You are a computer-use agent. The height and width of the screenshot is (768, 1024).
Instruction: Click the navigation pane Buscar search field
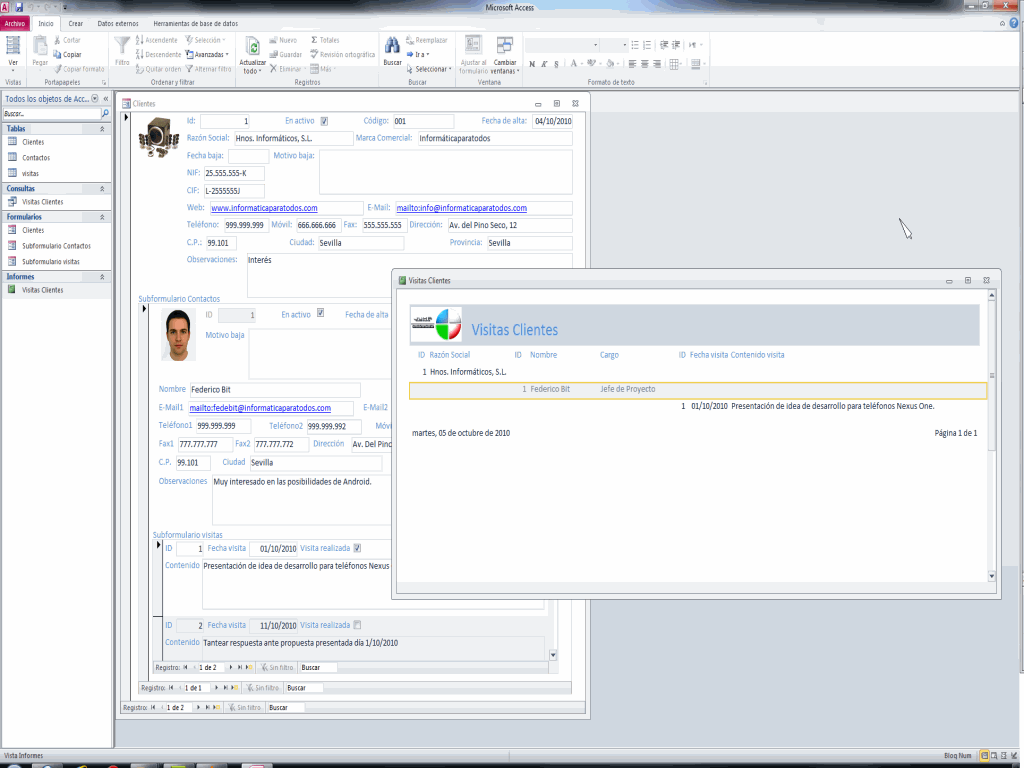pyautogui.click(x=50, y=114)
